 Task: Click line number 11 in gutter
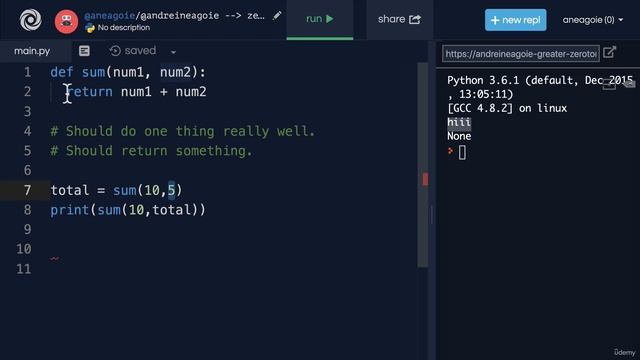[24, 269]
